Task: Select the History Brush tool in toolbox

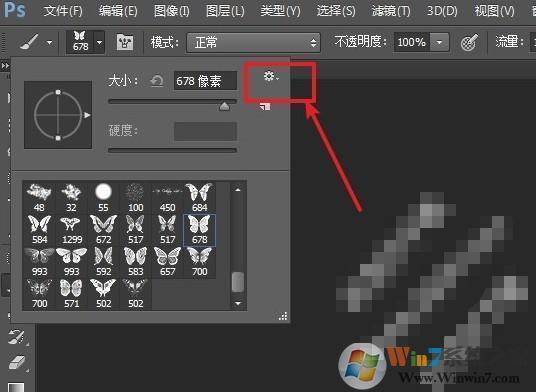Action: pyautogui.click(x=16, y=336)
